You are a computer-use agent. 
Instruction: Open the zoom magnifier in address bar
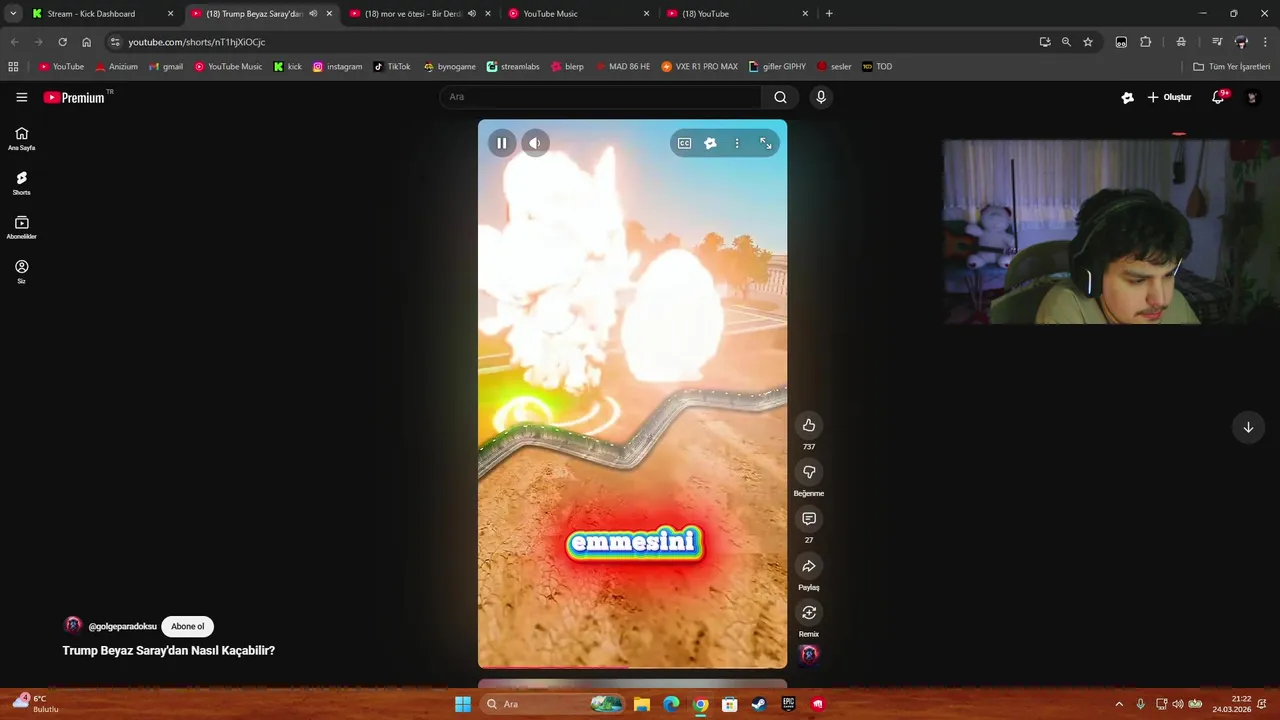(1066, 42)
